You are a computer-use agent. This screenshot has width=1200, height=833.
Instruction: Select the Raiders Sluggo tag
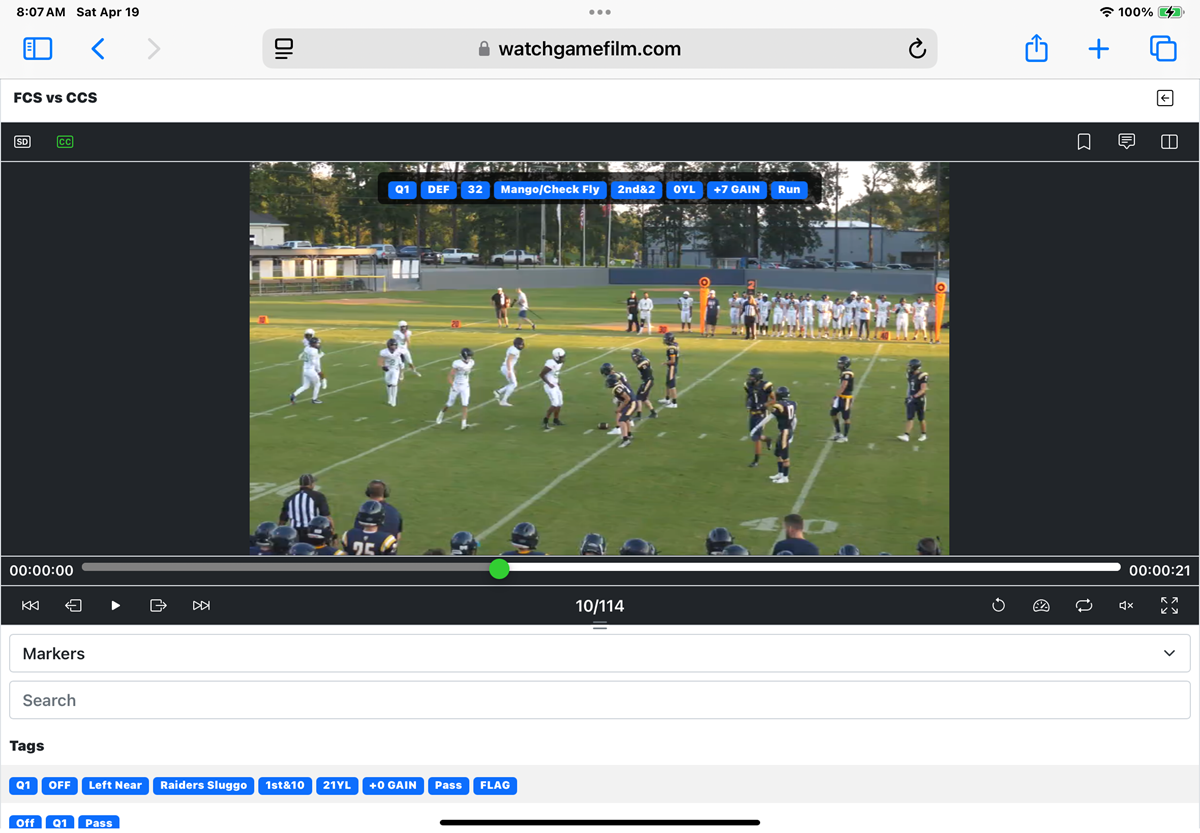click(203, 786)
